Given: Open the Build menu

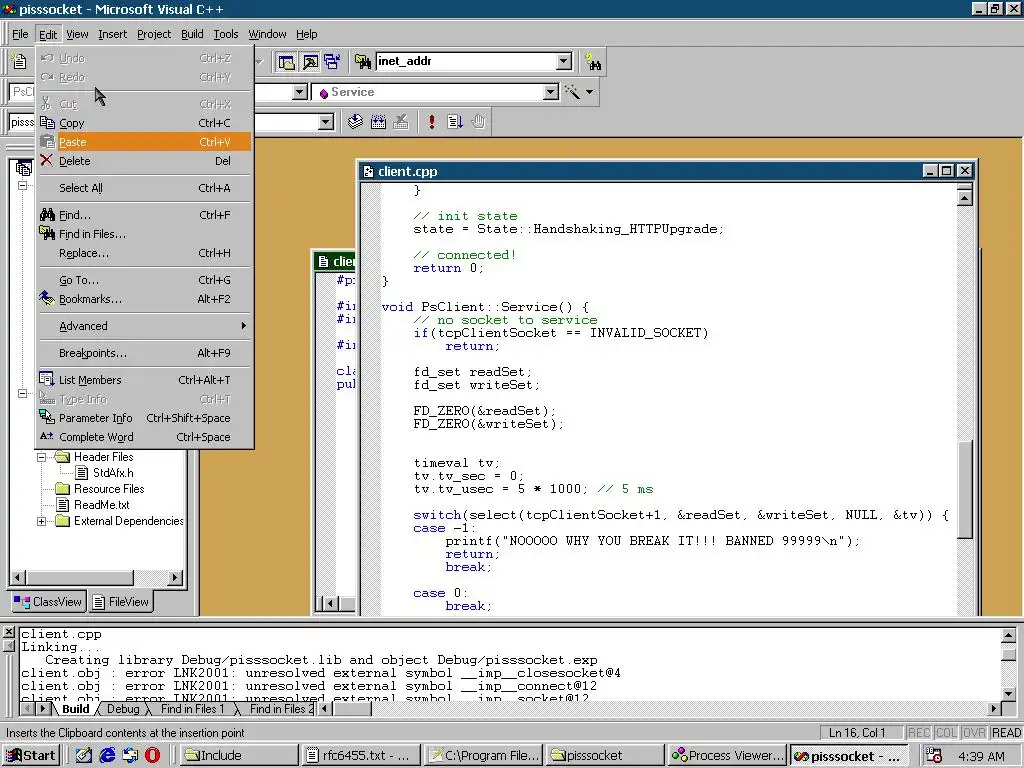Looking at the screenshot, I should pos(192,34).
